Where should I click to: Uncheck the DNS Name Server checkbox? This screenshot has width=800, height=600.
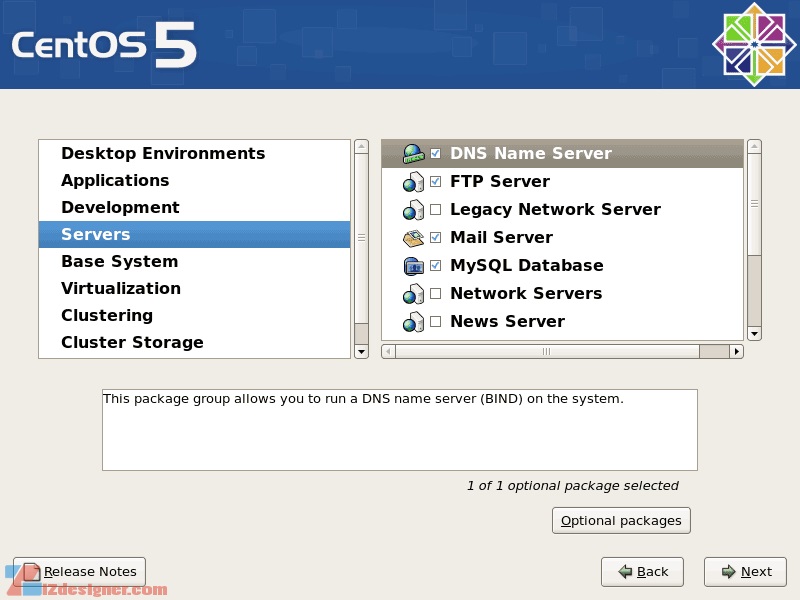pyautogui.click(x=436, y=154)
